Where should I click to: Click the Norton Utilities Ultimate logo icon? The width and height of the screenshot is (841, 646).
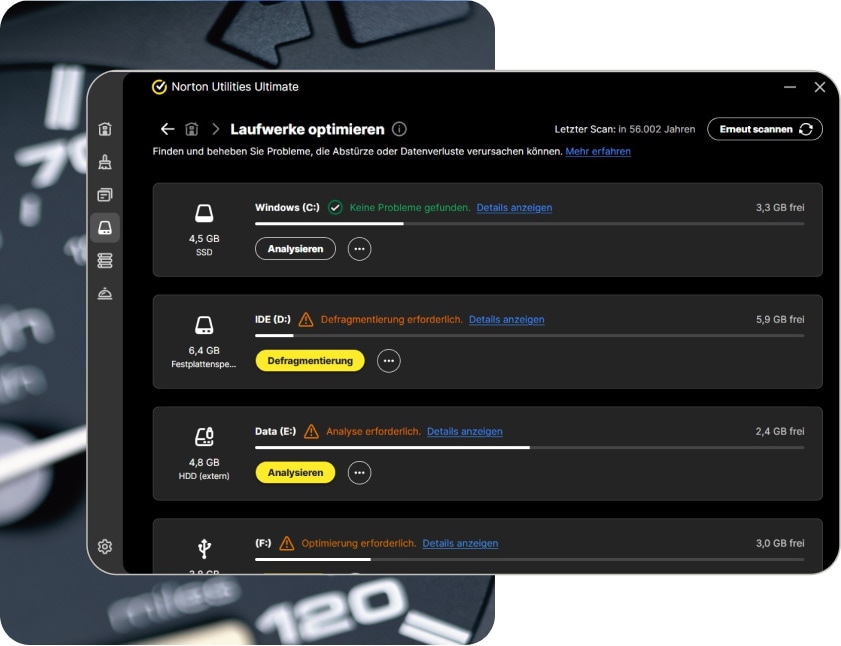pyautogui.click(x=156, y=87)
